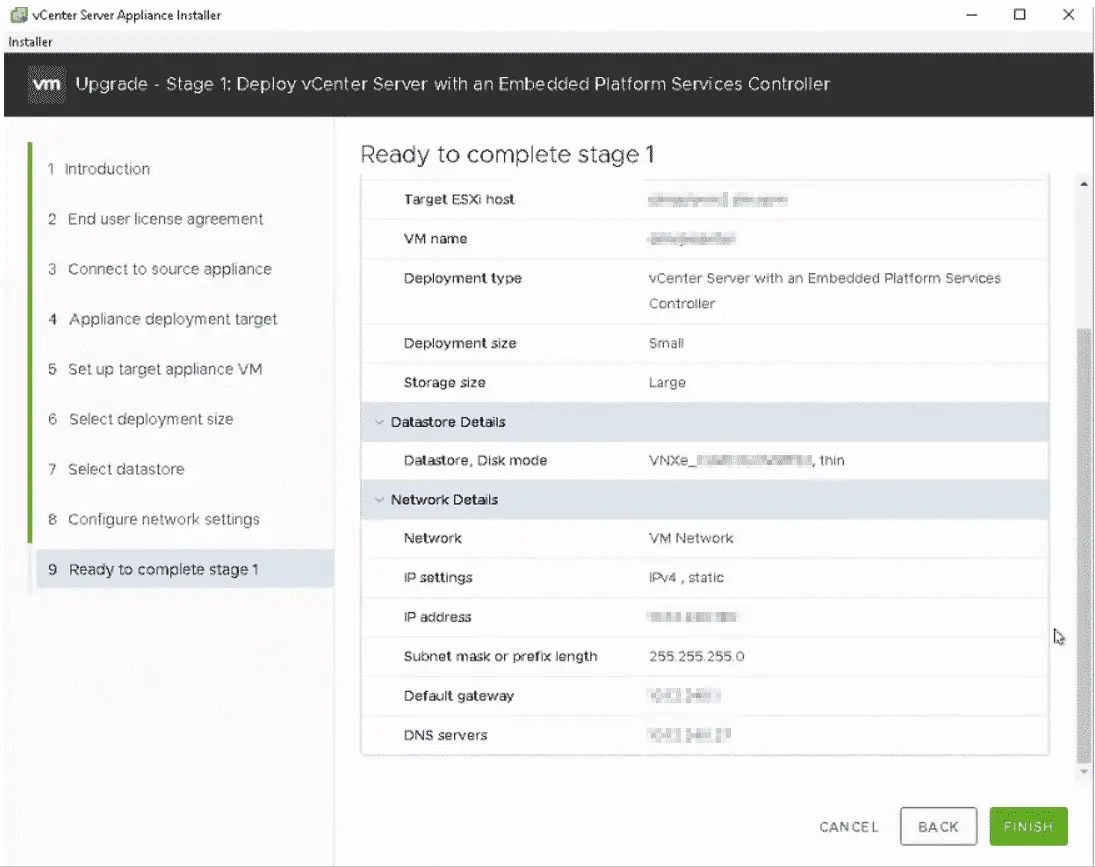
Task: Go to step 8 Configure network settings
Action: pos(154,519)
